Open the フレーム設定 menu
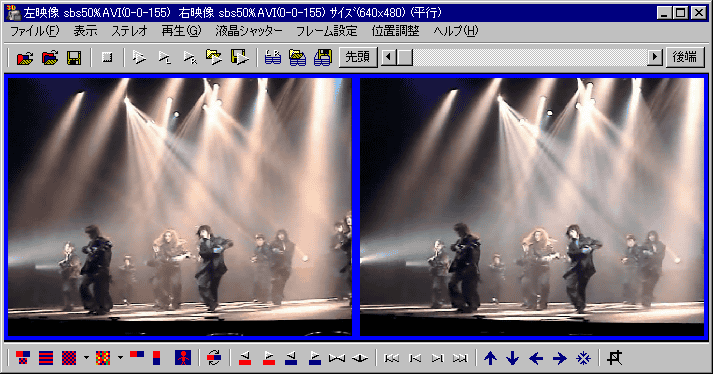This screenshot has height=374, width=713. tap(326, 31)
